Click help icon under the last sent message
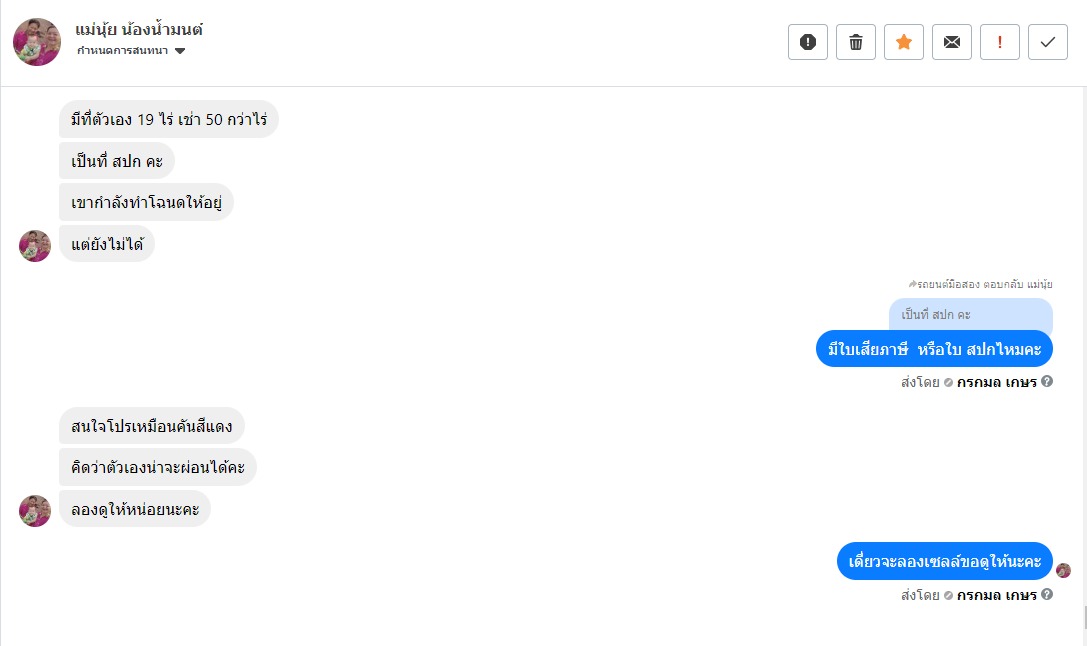Image resolution: width=1087 pixels, height=646 pixels. 1047,595
